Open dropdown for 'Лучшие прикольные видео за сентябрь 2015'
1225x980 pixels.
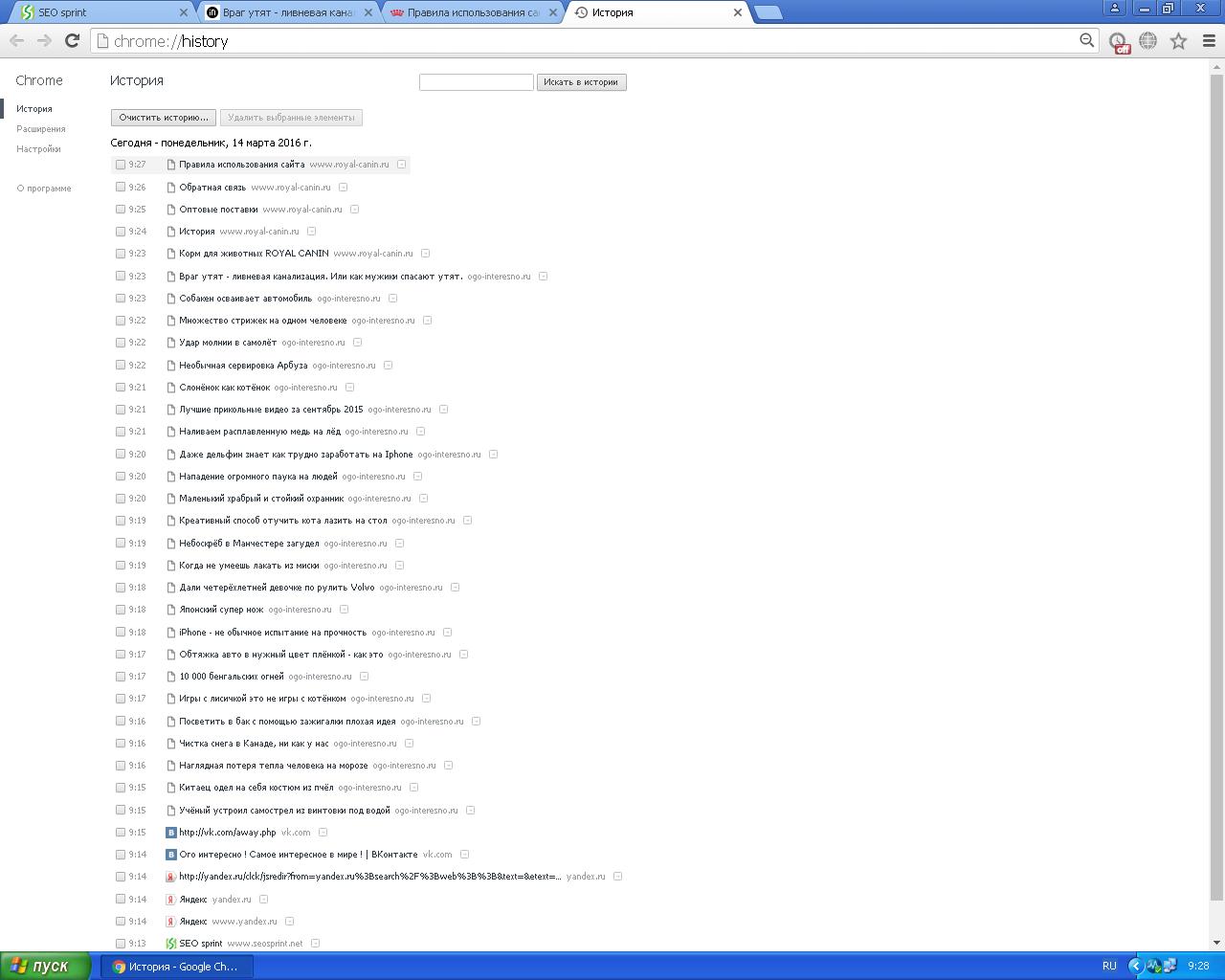443,410
